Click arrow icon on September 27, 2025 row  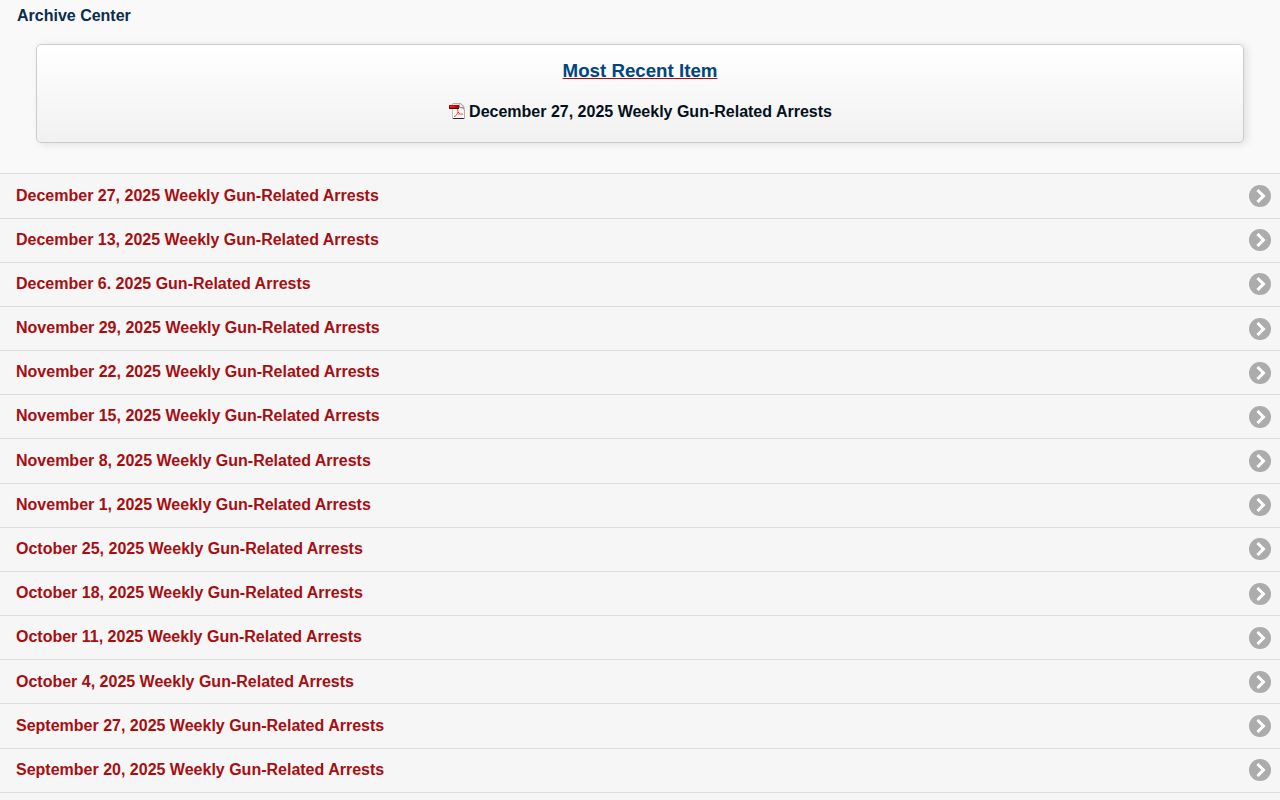1260,726
